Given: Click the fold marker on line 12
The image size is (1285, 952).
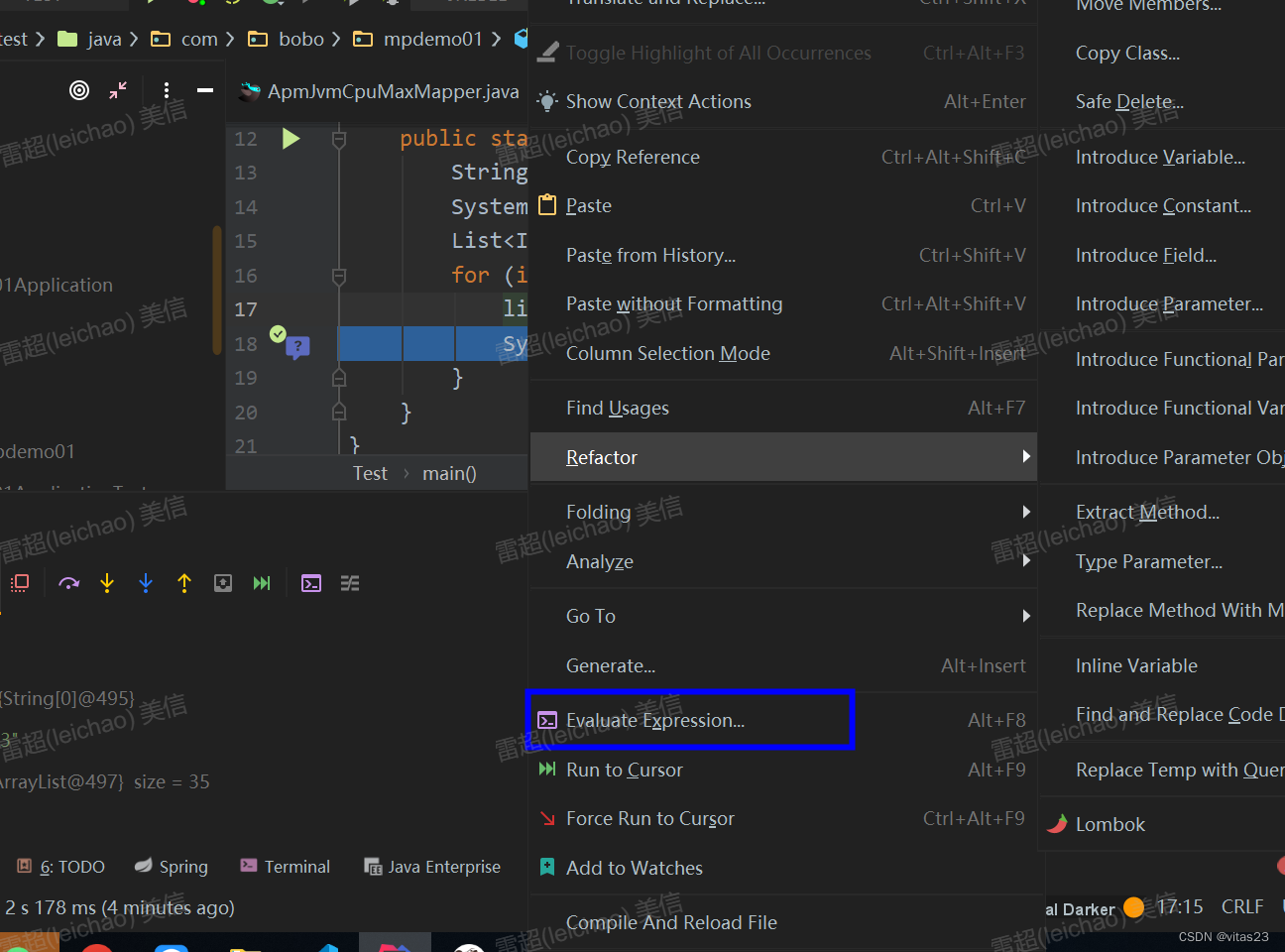Looking at the screenshot, I should (x=339, y=139).
